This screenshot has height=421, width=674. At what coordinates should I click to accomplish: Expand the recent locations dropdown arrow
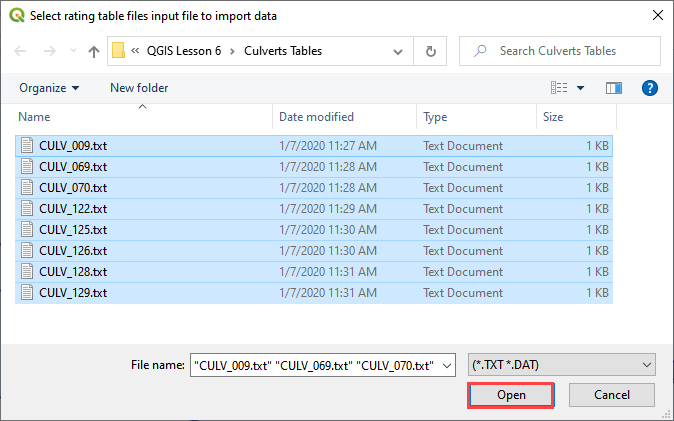(70, 51)
